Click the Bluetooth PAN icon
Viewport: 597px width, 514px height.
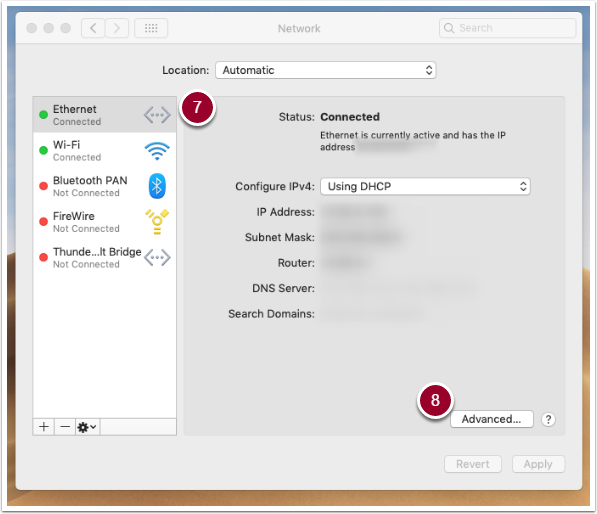click(157, 186)
